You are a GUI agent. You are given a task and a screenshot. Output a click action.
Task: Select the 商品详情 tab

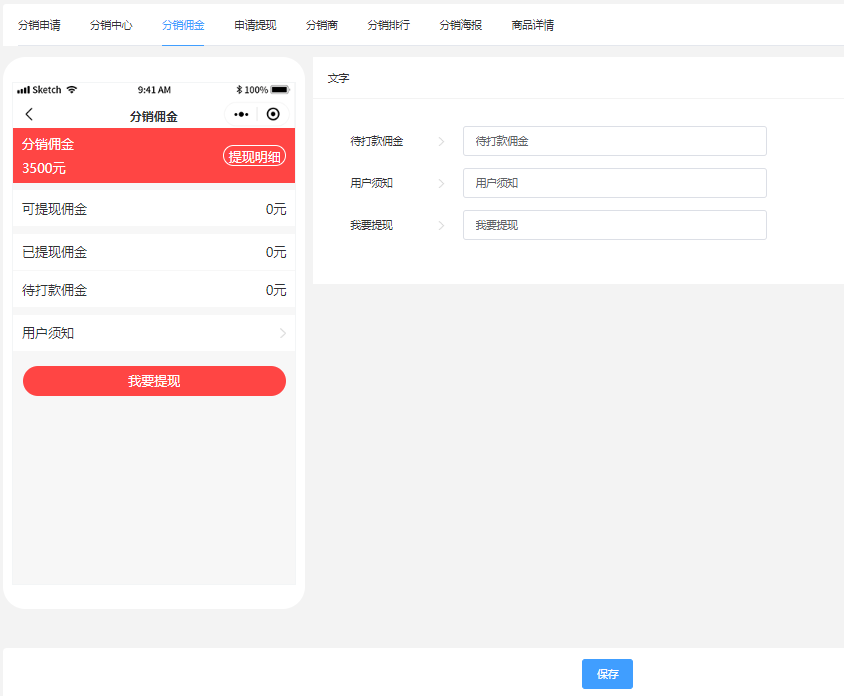(x=533, y=25)
